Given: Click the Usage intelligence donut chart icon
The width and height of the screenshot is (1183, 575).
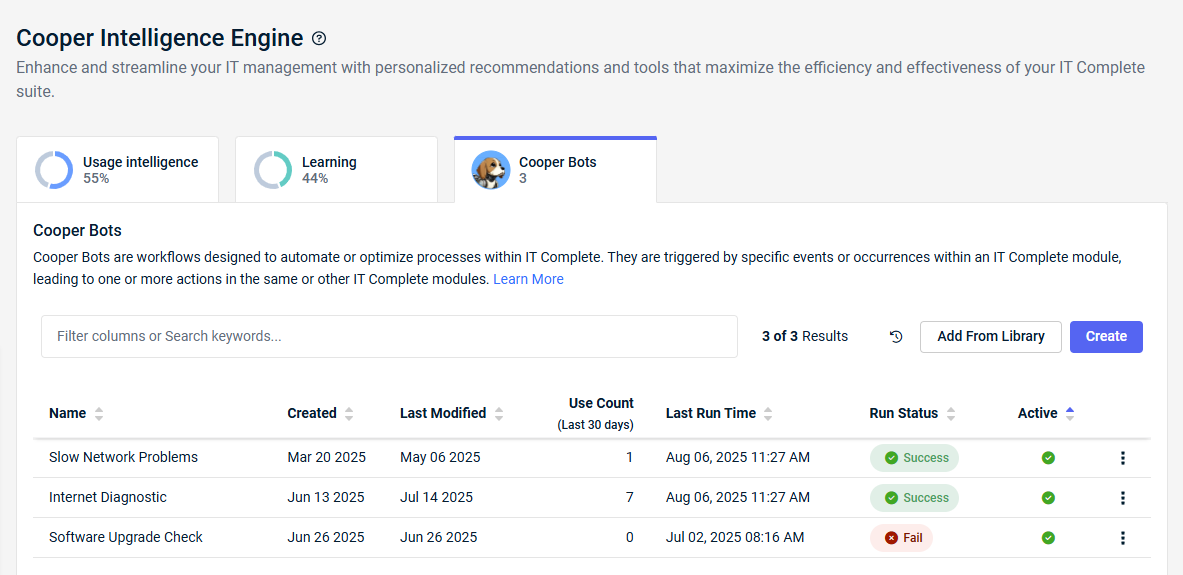Looking at the screenshot, I should click(x=54, y=170).
